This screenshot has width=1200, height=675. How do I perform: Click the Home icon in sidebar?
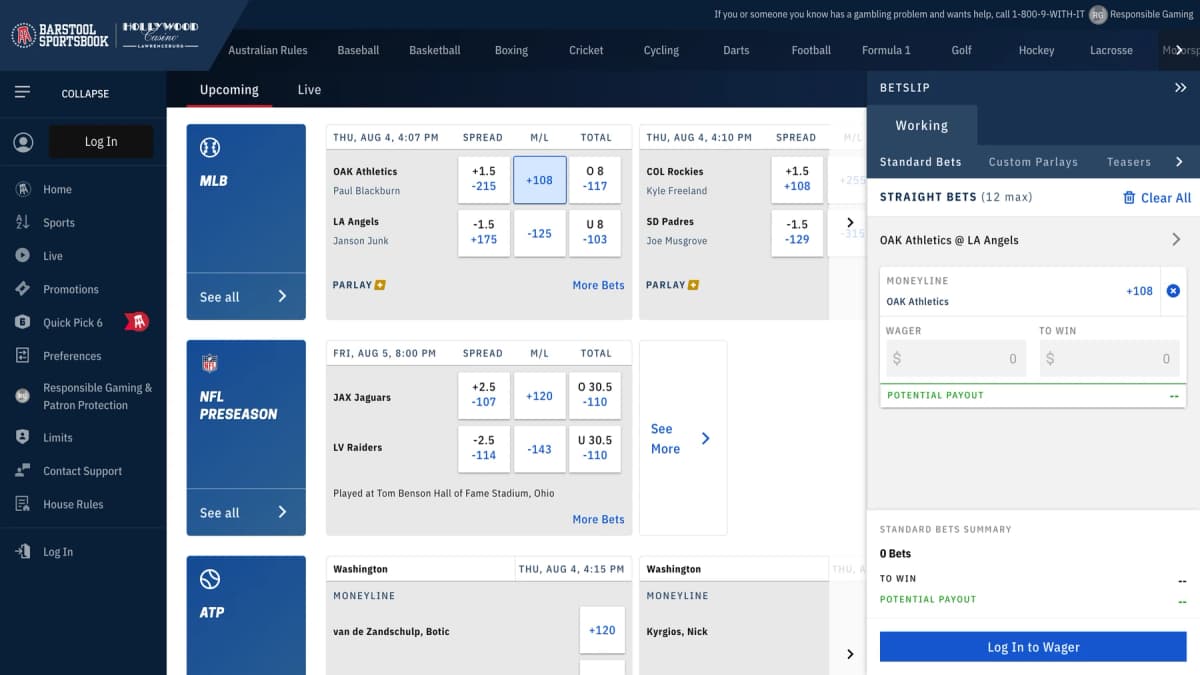22,189
